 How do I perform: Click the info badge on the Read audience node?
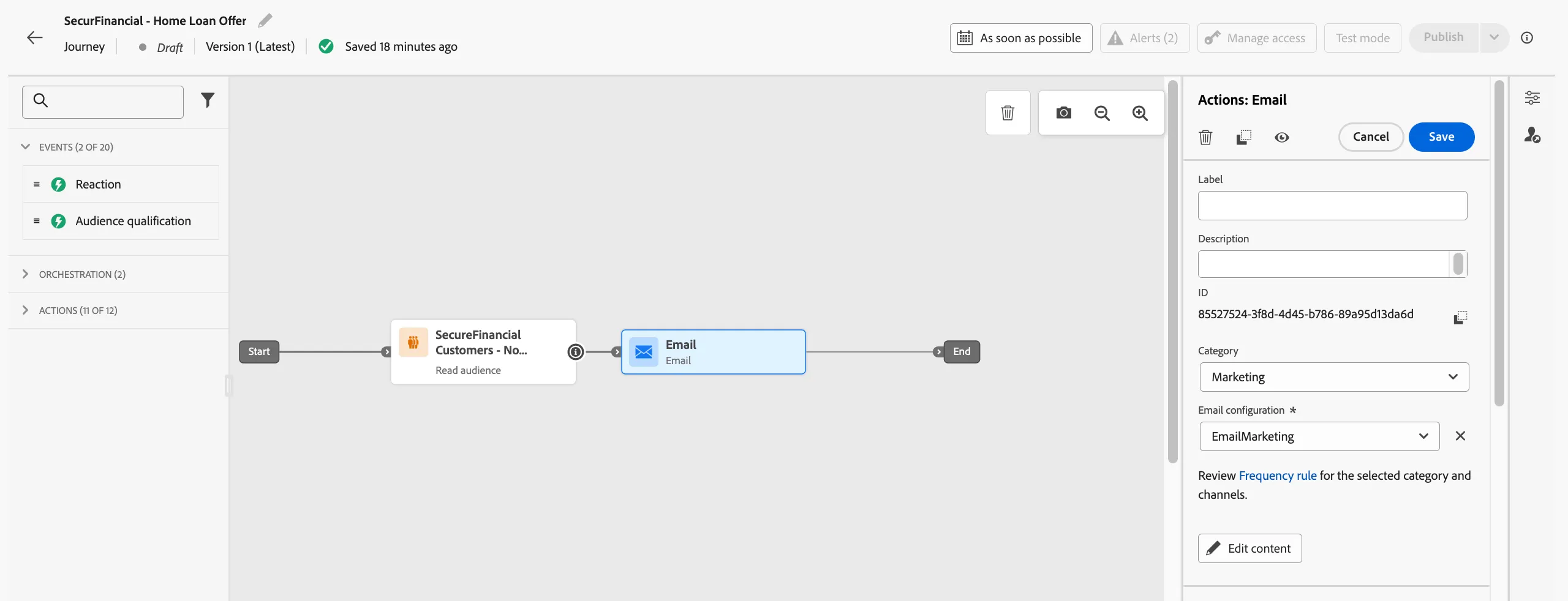point(575,352)
